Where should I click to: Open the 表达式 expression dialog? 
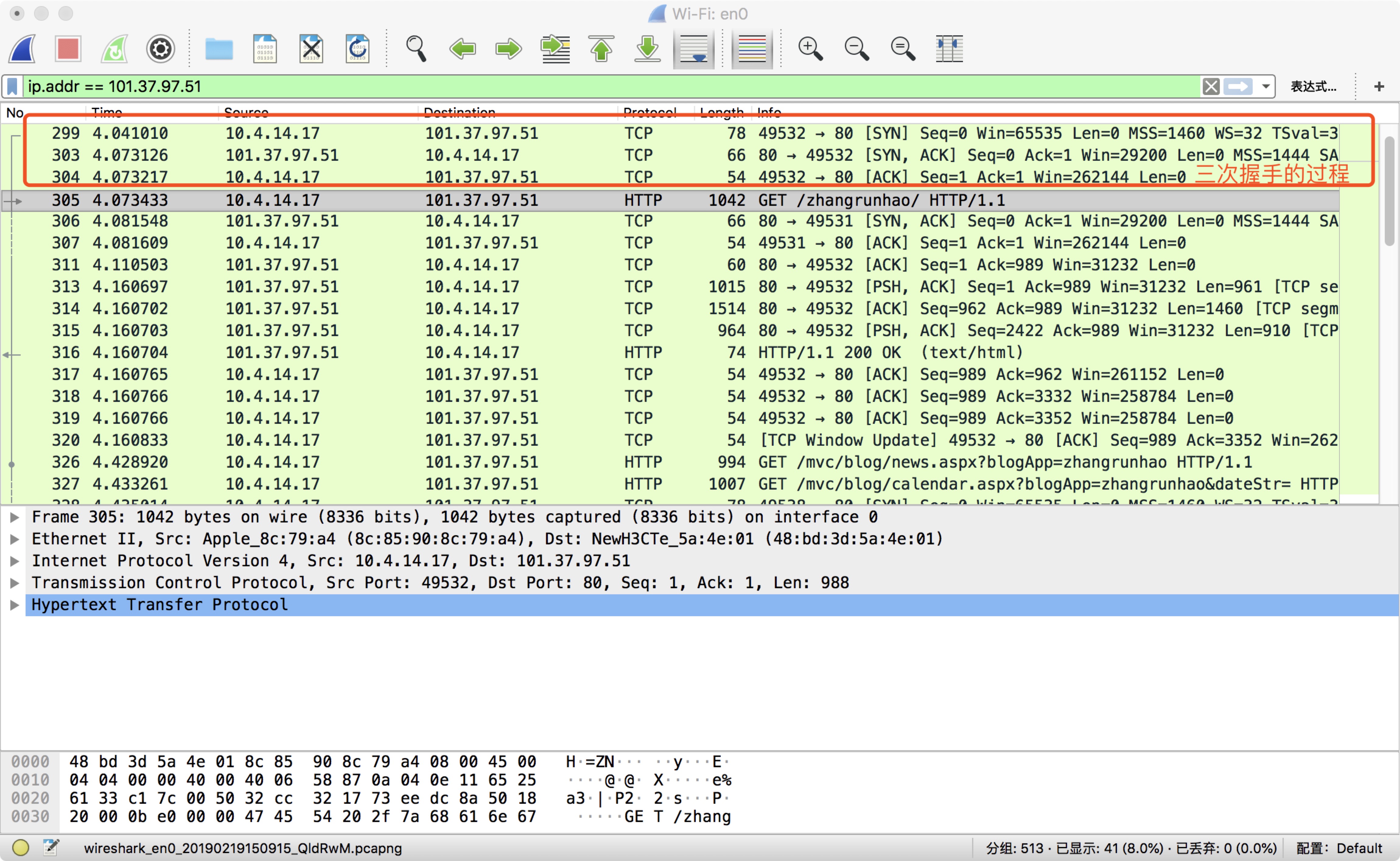coord(1314,86)
